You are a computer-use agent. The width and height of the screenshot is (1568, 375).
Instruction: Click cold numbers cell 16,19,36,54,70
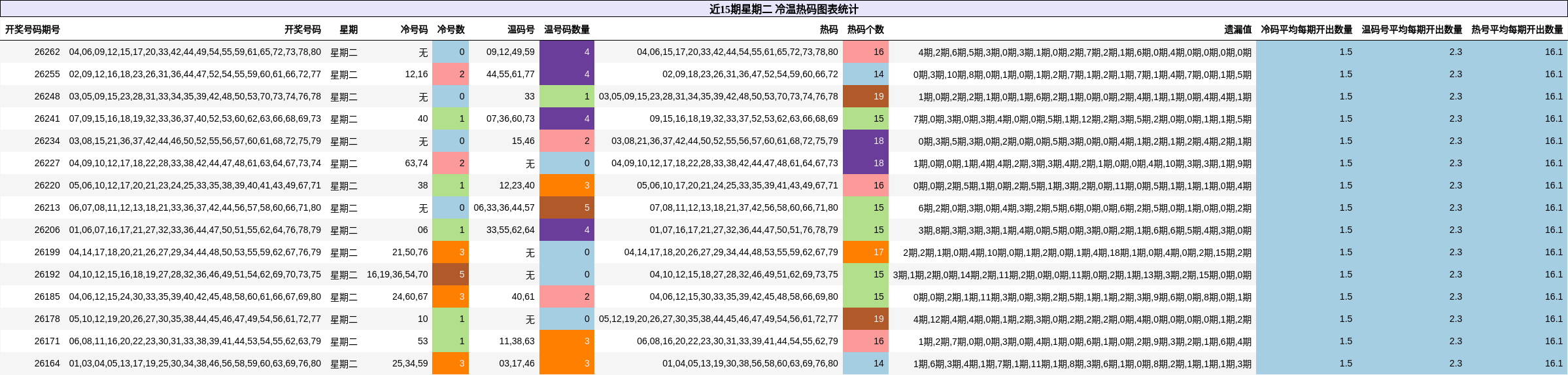[398, 274]
